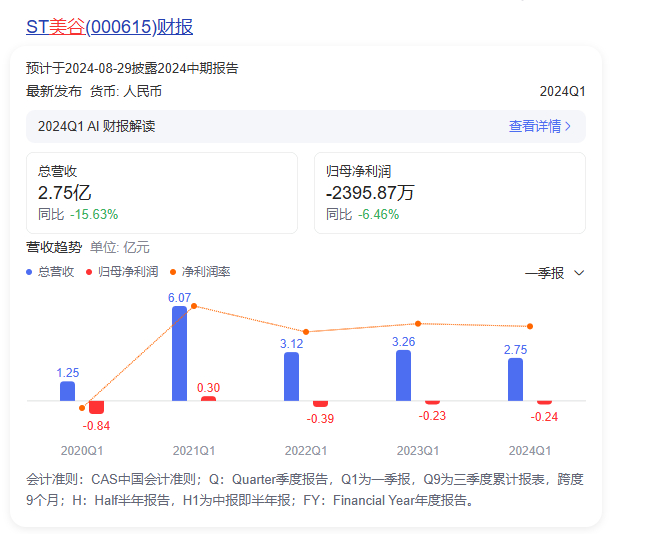Image resolution: width=671 pixels, height=534 pixels.
Task: Click the 2020Q1 revenue bar labeled 1.25
Action: click(x=68, y=391)
